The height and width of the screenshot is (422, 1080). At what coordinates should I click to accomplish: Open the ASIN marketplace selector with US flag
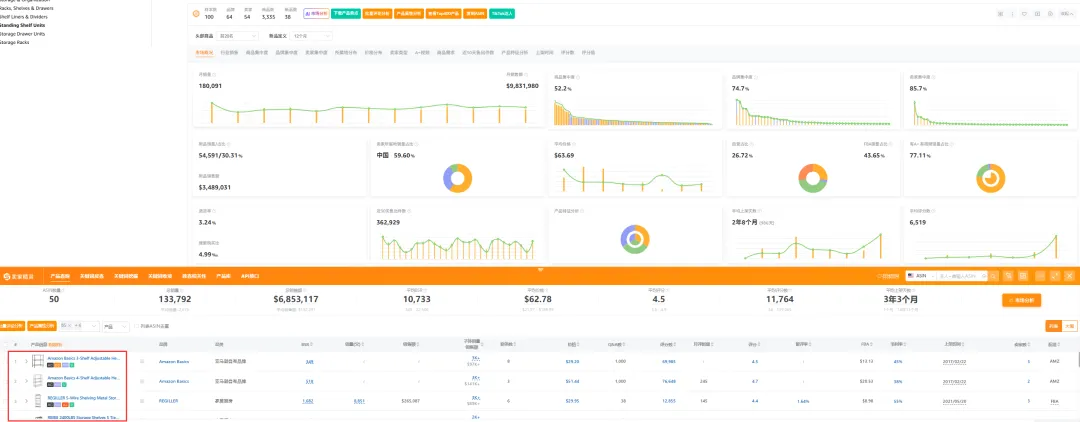[920, 275]
